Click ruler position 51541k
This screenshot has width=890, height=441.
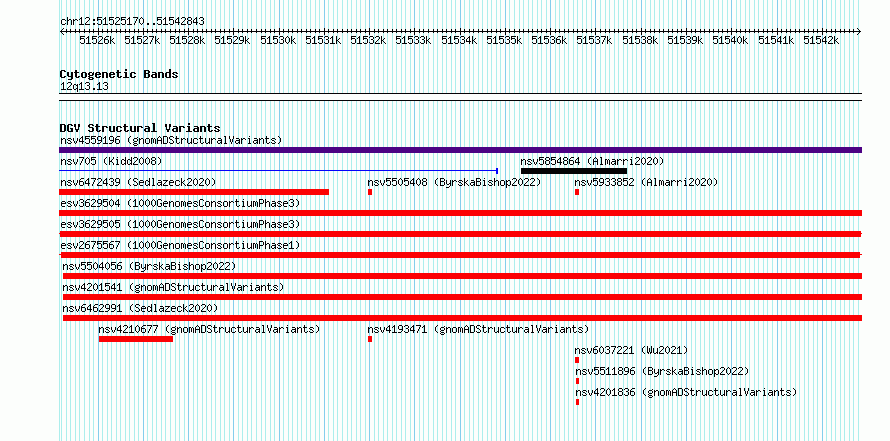(x=776, y=40)
